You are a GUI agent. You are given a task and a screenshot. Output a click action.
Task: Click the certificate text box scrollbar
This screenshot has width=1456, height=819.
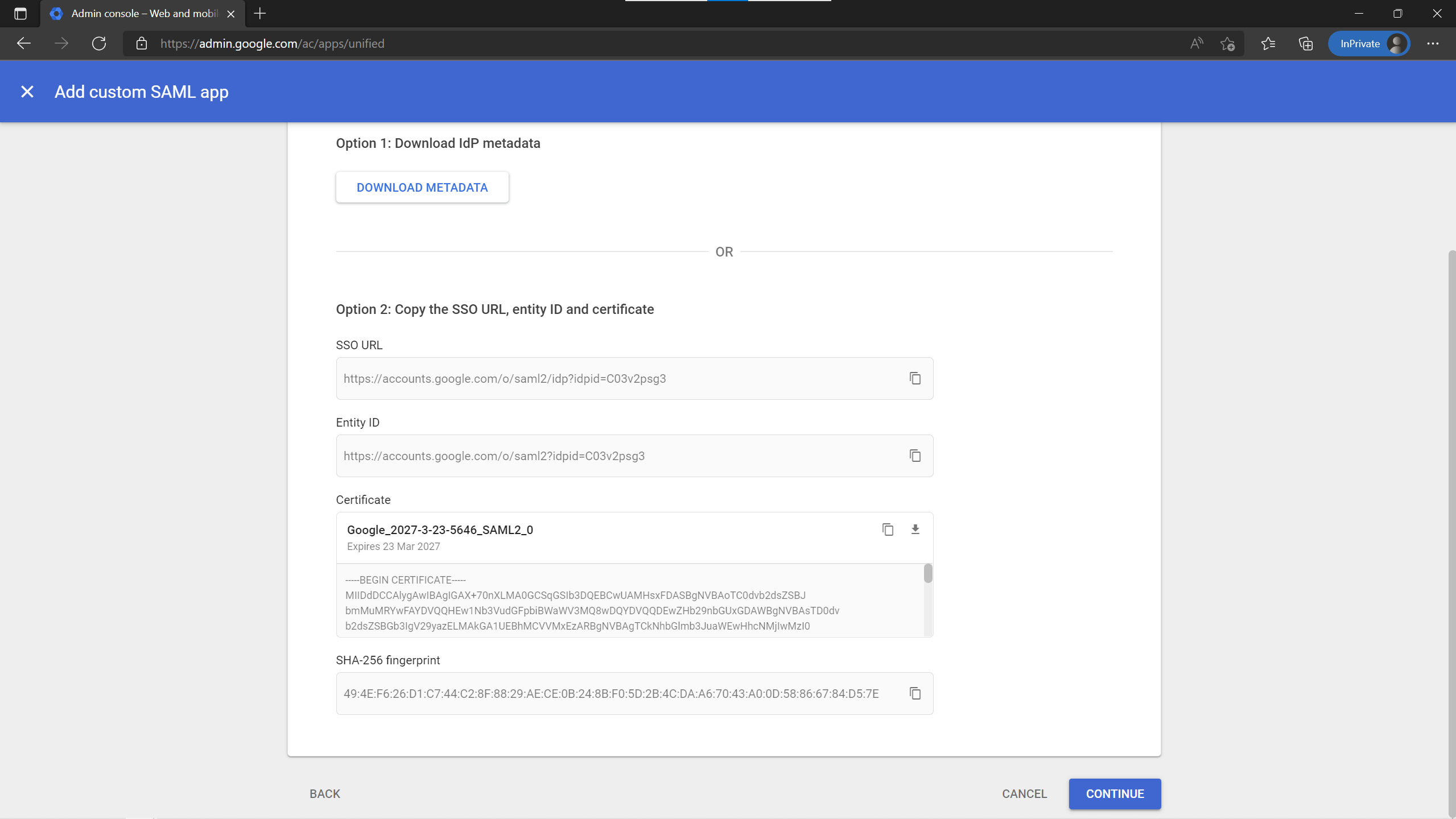pyautogui.click(x=928, y=573)
